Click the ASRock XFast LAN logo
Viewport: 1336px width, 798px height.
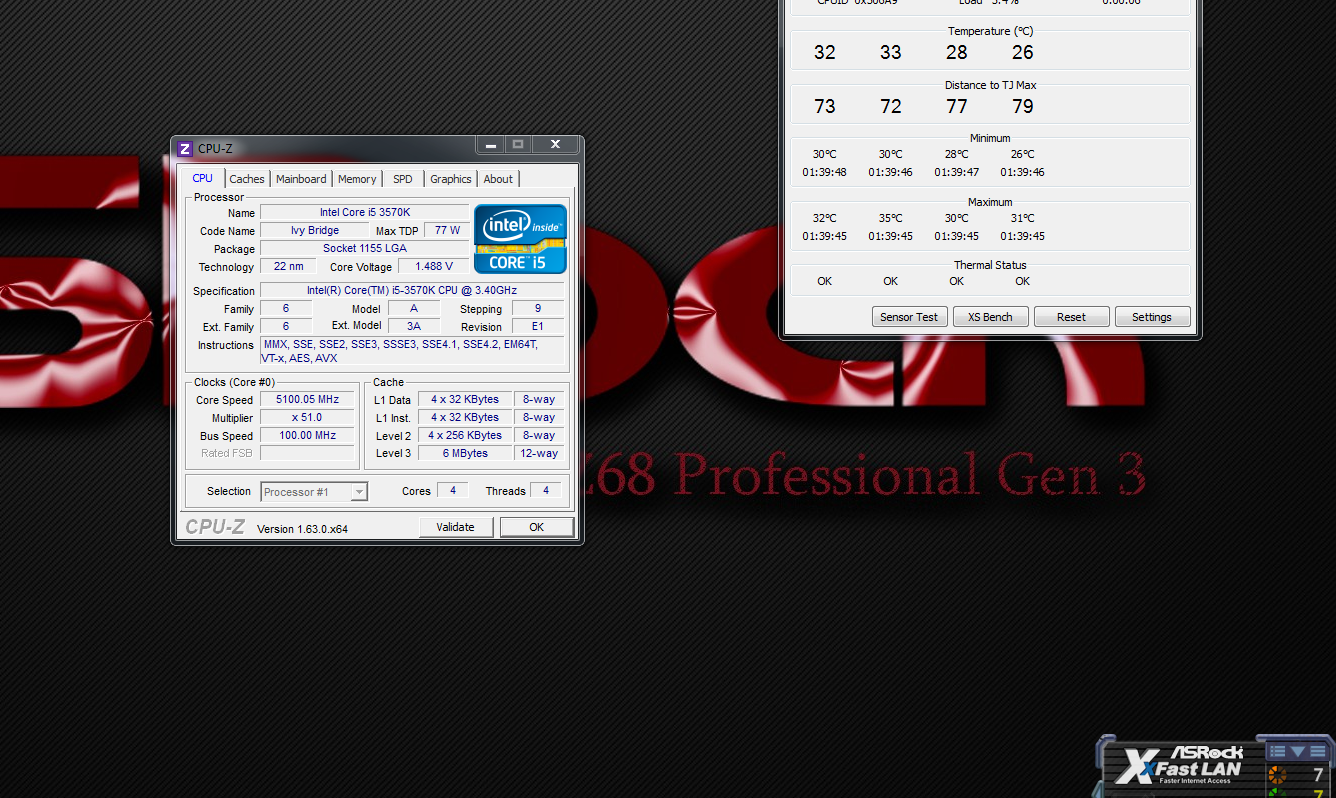coord(1180,763)
